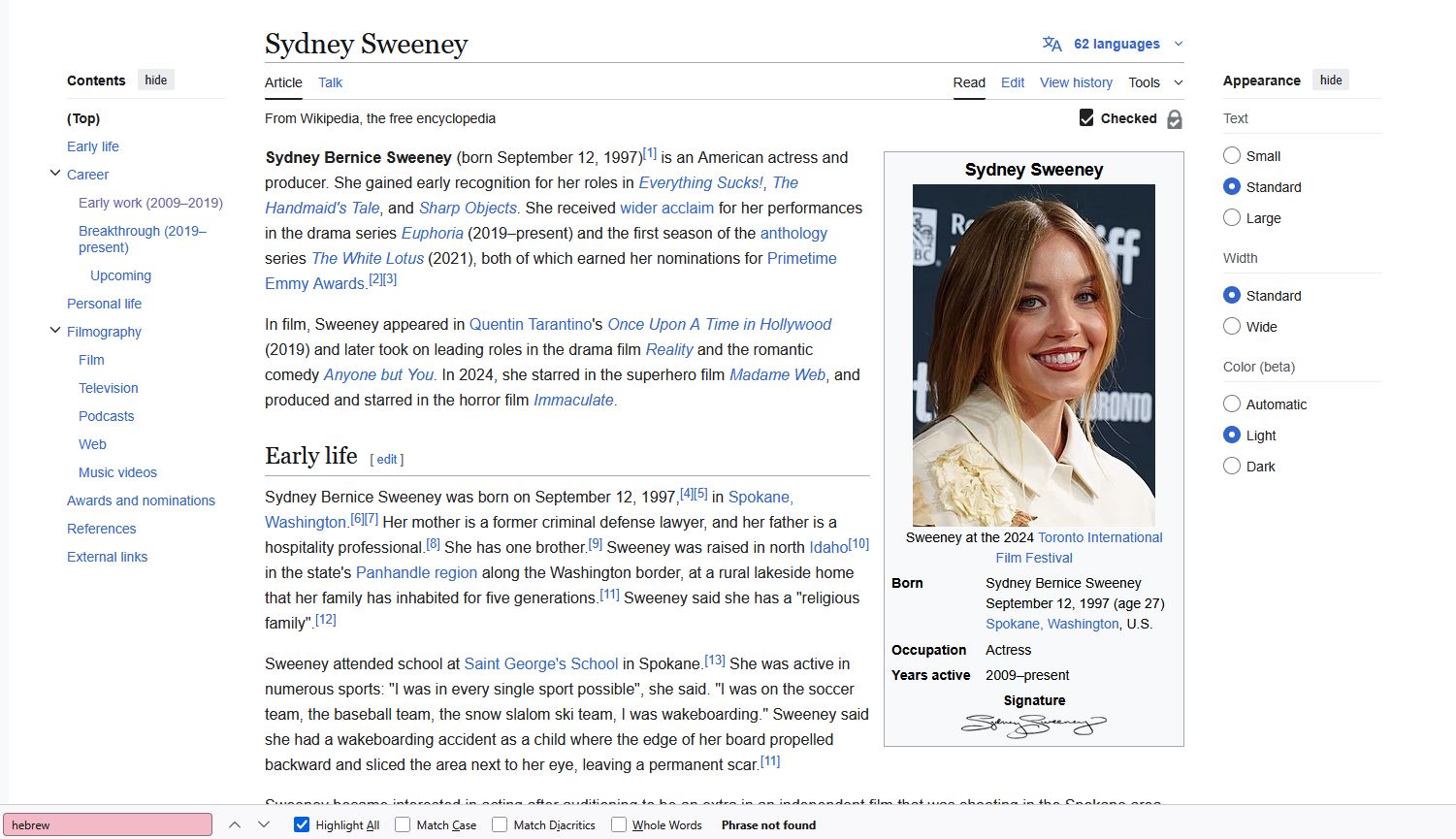Go to Web in contents
Image resolution: width=1456 pixels, height=839 pixels.
coord(92,444)
